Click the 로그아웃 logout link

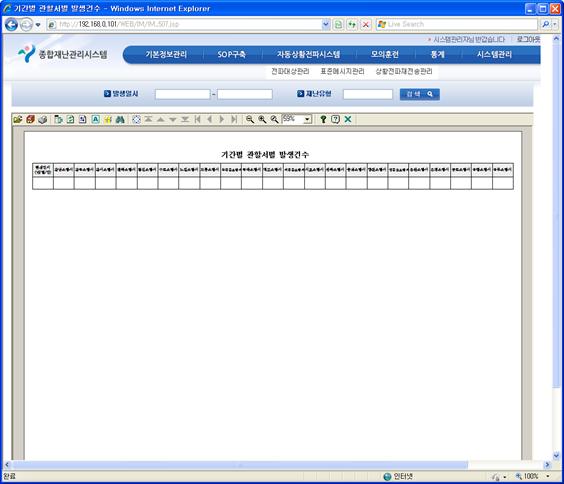point(528,40)
